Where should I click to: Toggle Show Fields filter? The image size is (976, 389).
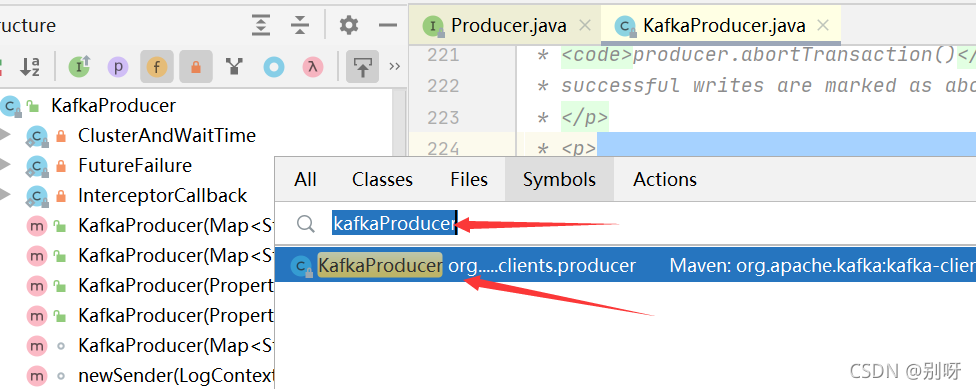click(x=157, y=67)
